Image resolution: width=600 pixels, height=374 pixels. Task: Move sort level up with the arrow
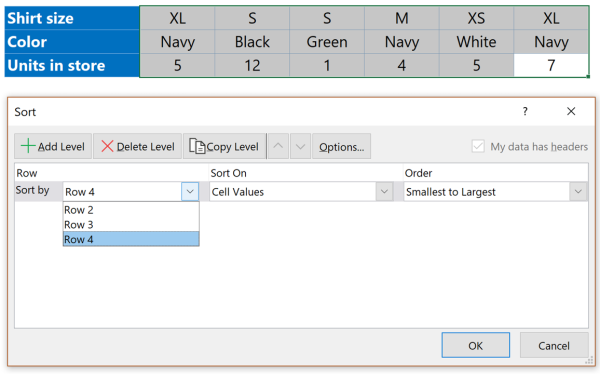[x=278, y=146]
